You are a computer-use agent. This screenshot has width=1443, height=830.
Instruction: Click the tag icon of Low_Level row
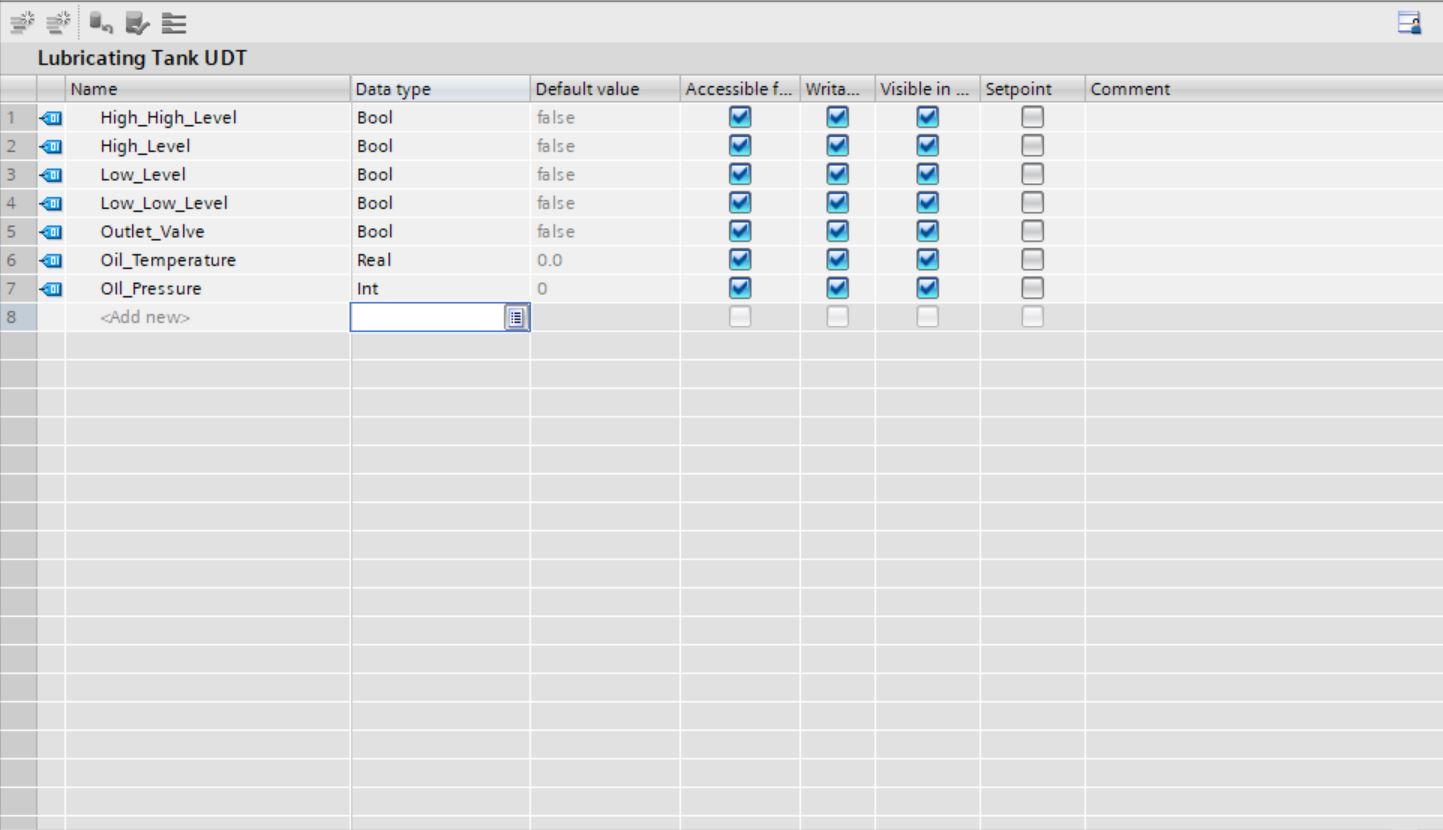point(51,175)
